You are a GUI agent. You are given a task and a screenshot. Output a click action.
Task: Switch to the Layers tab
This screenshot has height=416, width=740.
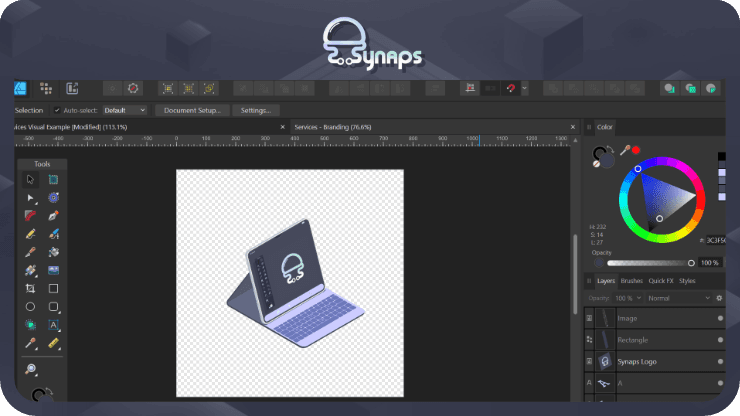pos(605,281)
